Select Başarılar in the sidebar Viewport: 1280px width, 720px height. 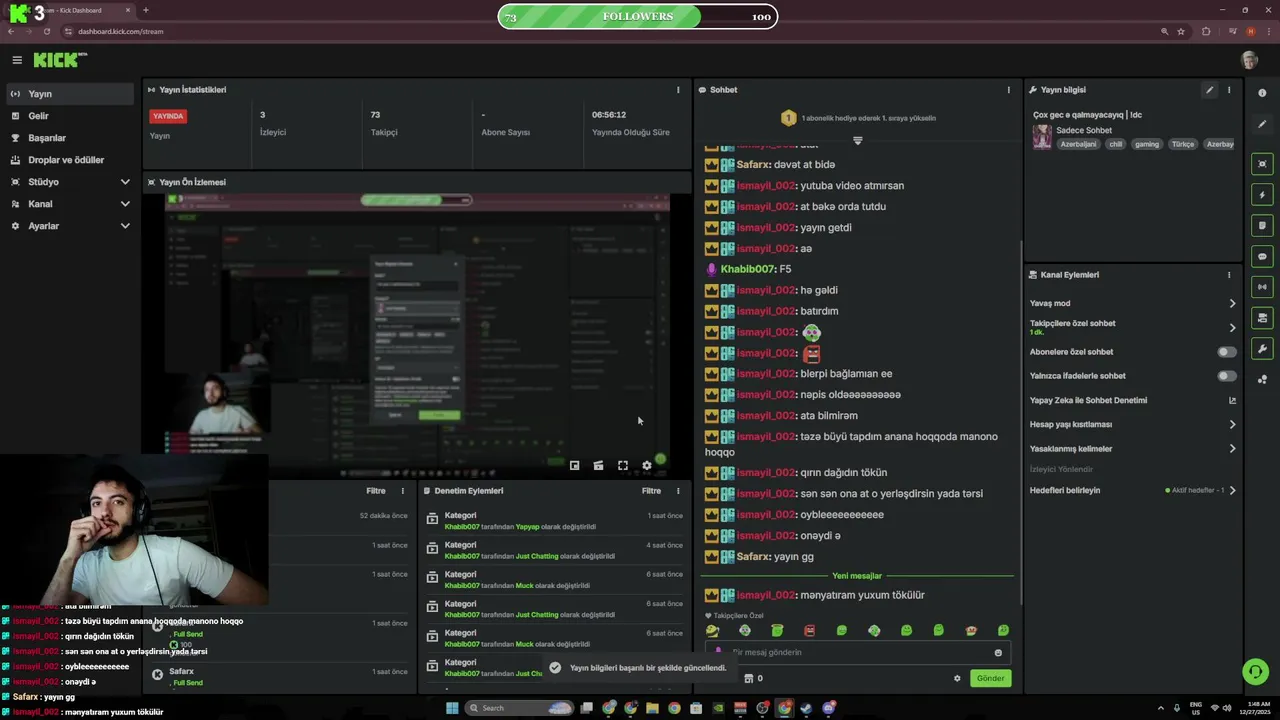68,138
